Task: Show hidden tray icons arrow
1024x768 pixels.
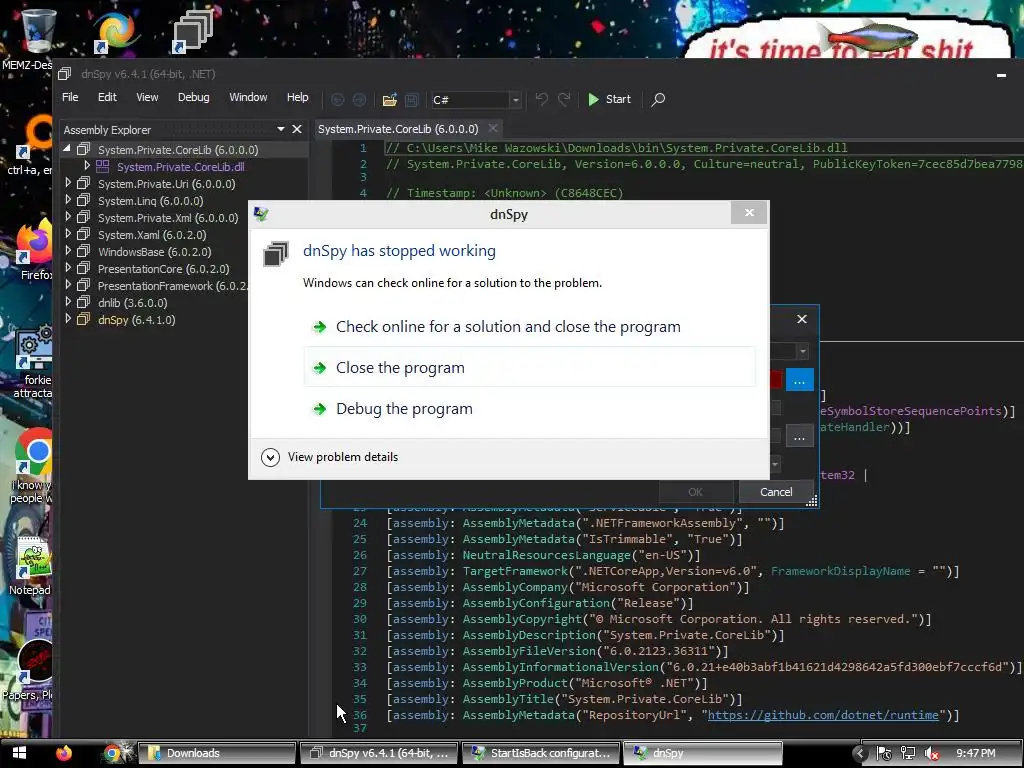Action: (860, 754)
